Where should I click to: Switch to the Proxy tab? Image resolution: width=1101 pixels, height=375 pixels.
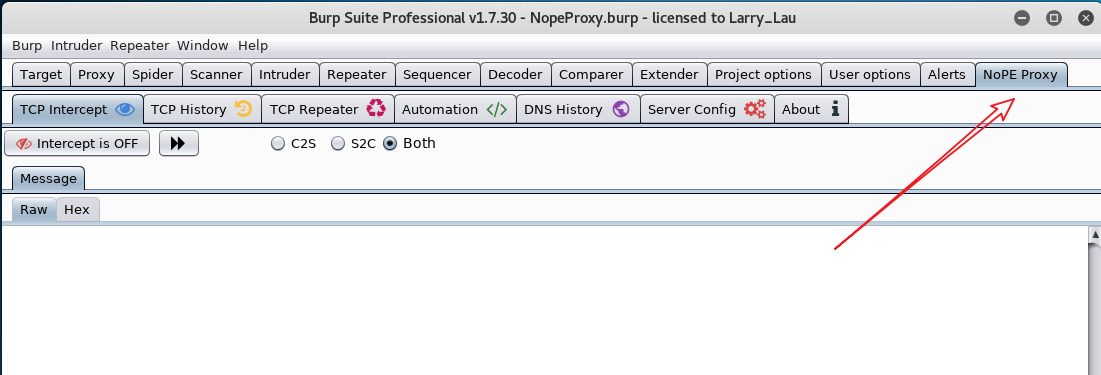[x=96, y=74]
